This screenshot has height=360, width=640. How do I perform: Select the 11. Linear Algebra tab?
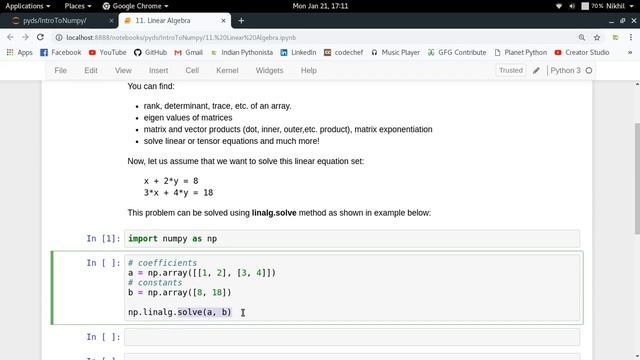pyautogui.click(x=162, y=20)
